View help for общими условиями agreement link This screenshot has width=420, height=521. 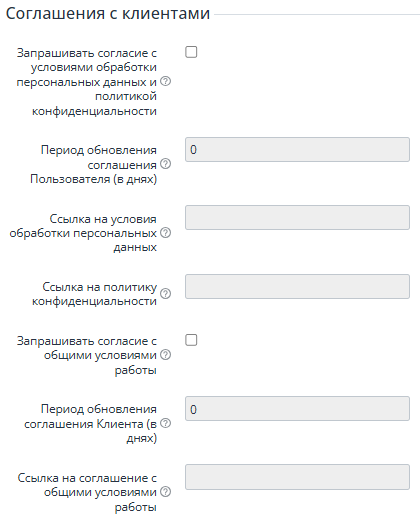(x=166, y=492)
